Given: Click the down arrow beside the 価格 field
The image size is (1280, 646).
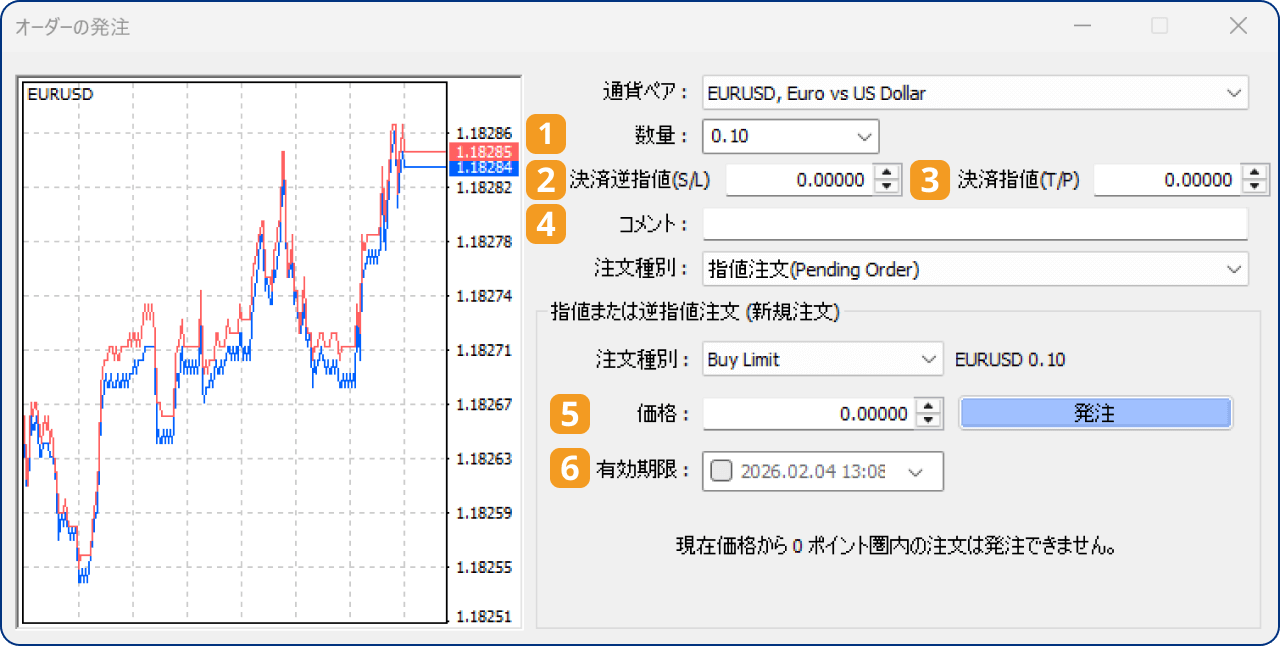Looking at the screenshot, I should 930,418.
